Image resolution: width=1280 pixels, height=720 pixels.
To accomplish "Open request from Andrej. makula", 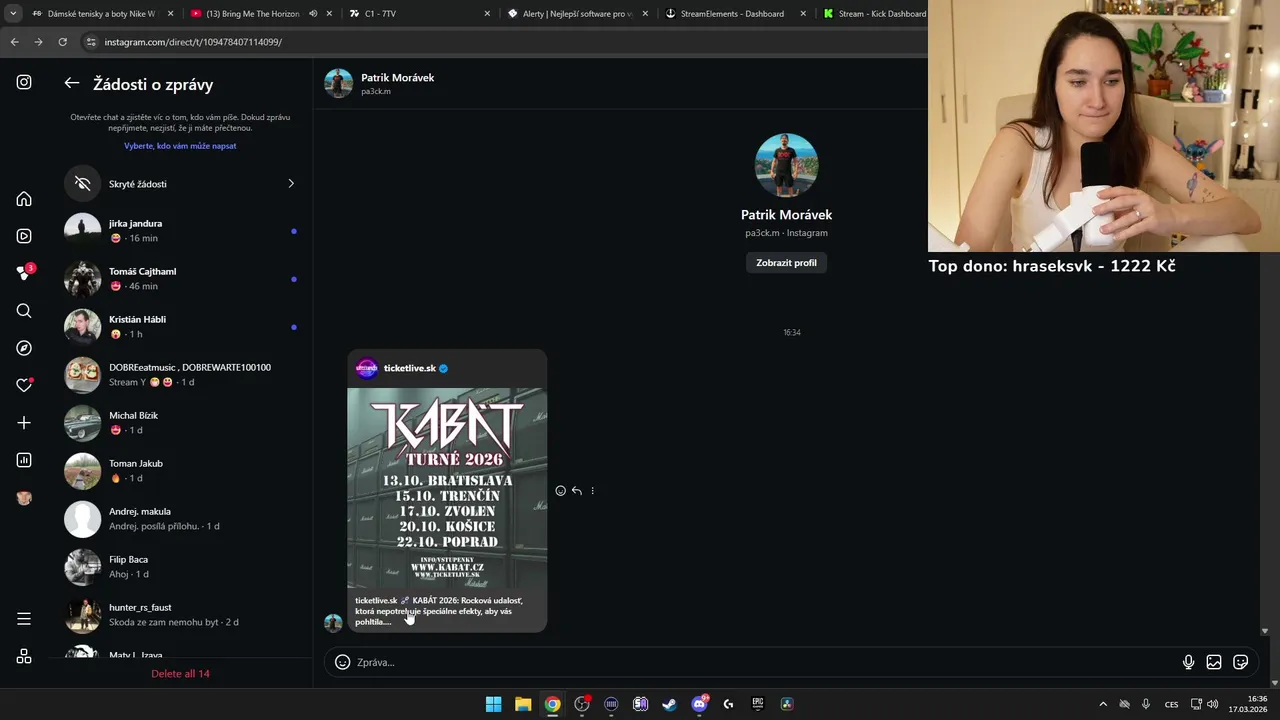I will pyautogui.click(x=180, y=519).
